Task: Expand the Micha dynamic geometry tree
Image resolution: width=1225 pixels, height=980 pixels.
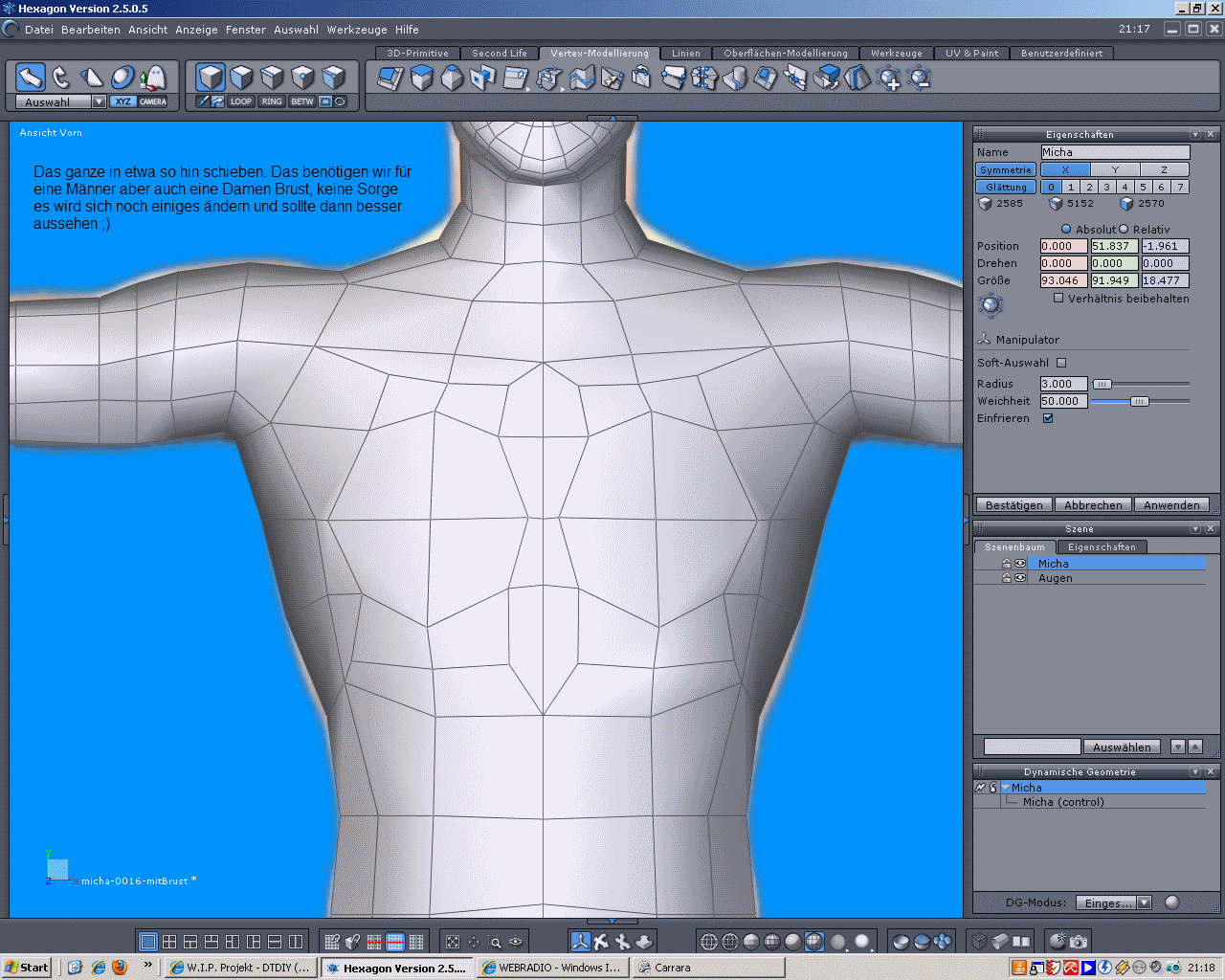Action: 1006,788
